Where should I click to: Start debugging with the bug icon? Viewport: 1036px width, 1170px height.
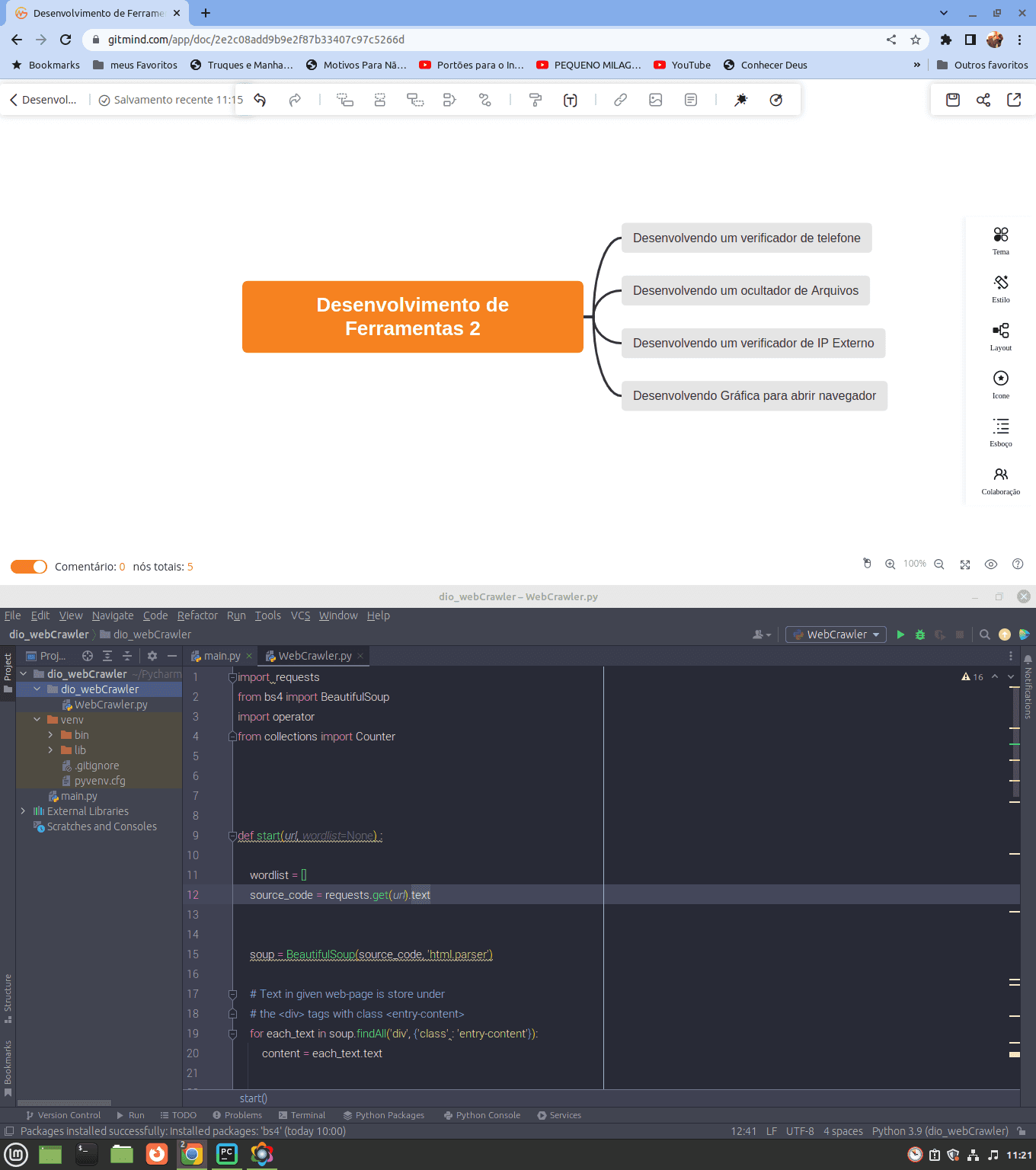(920, 634)
